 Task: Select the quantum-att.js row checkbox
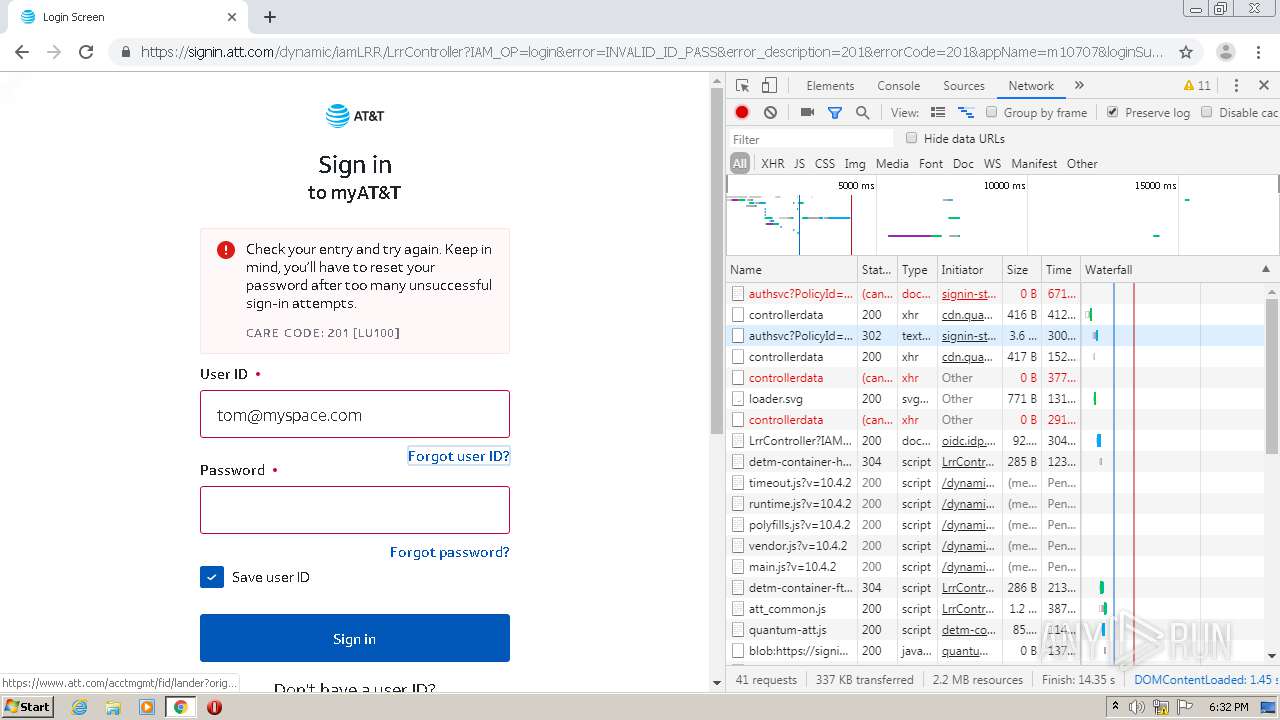click(738, 630)
